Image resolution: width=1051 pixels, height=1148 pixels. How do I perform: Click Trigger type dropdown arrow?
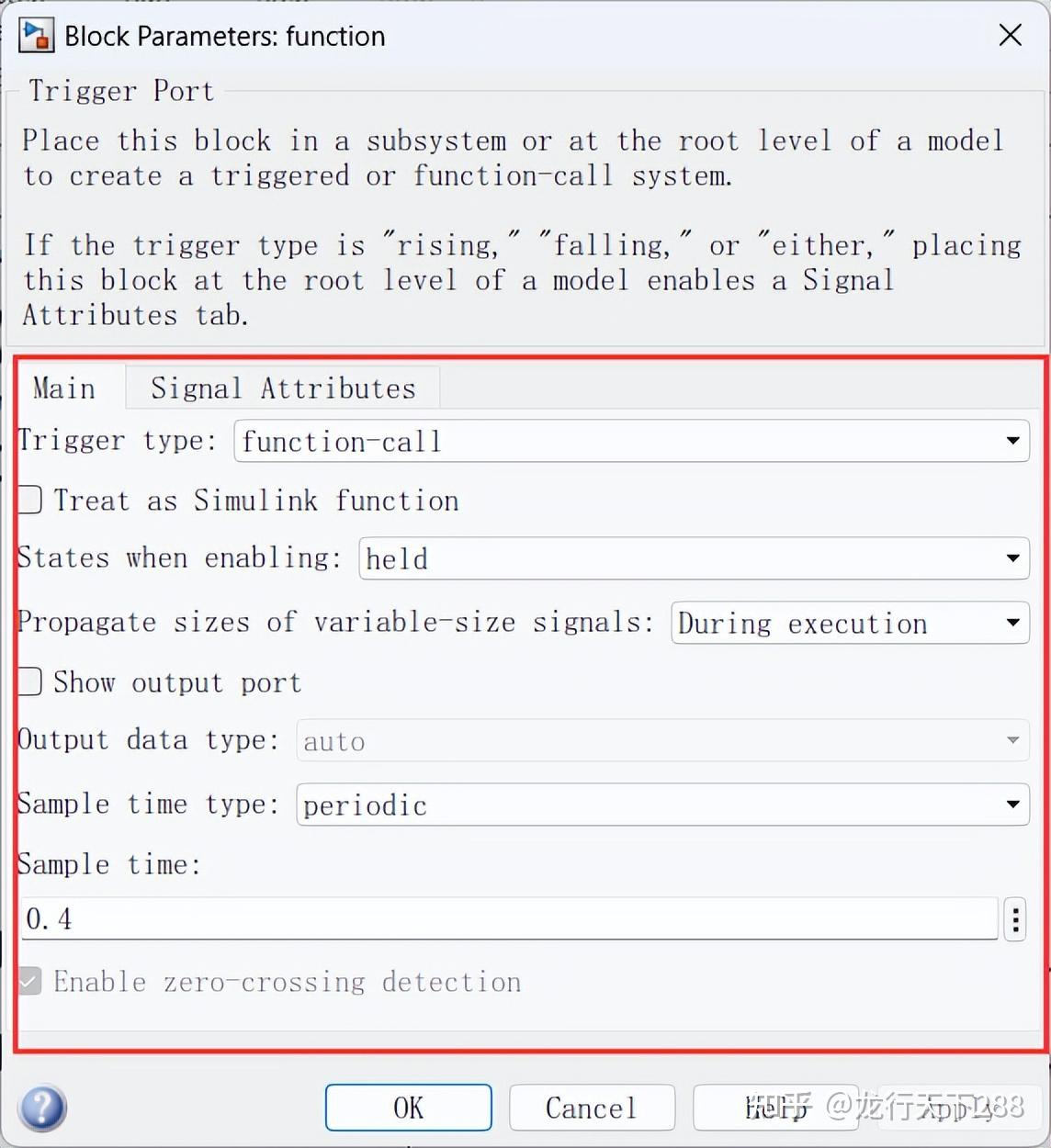(1012, 441)
